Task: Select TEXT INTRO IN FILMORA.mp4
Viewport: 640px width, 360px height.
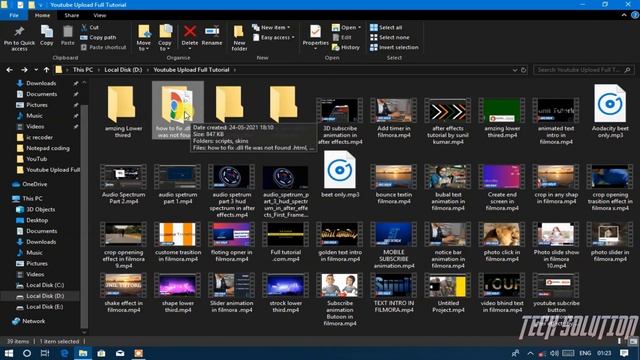Action: [x=393, y=293]
